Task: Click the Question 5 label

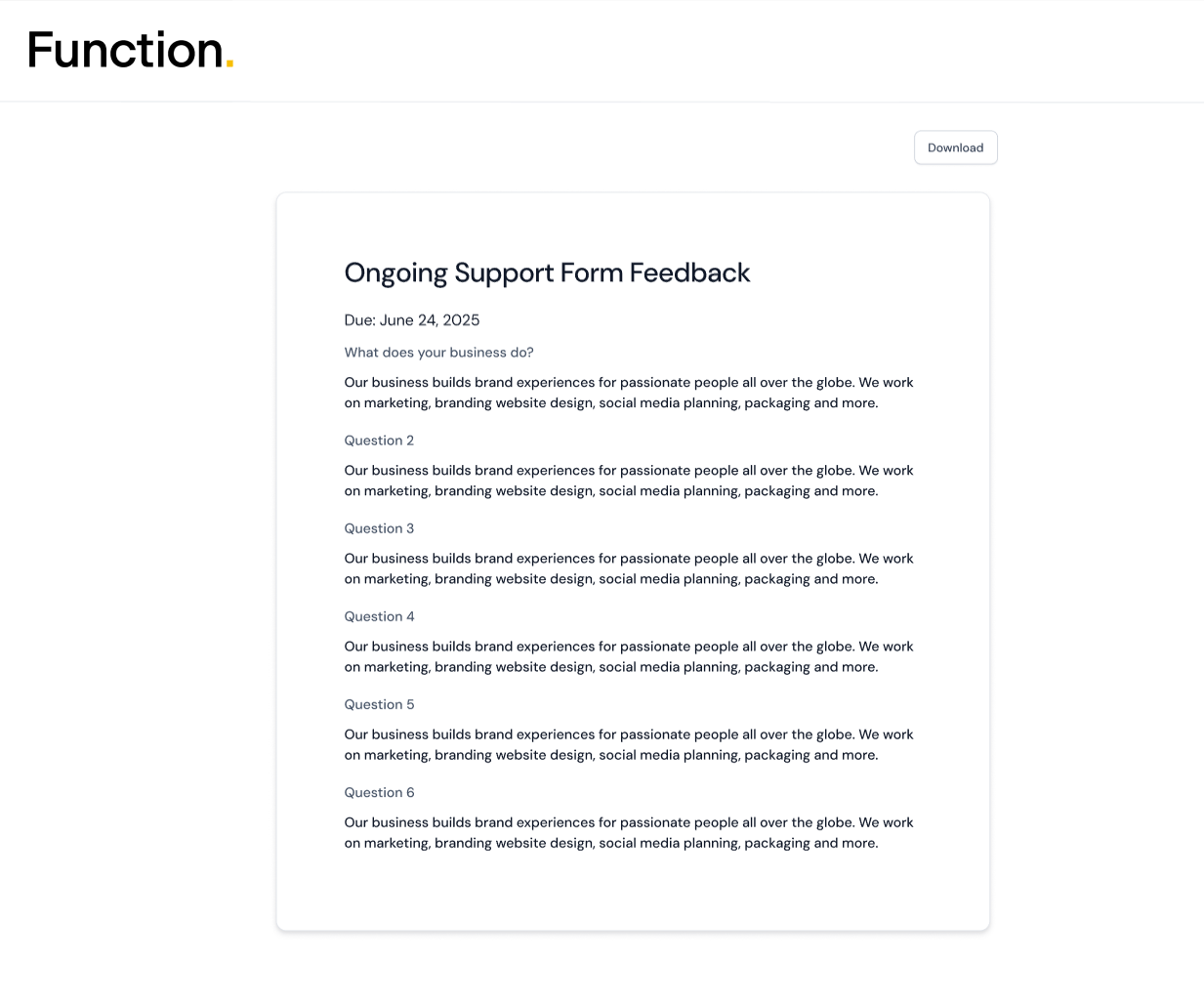Action: click(379, 704)
